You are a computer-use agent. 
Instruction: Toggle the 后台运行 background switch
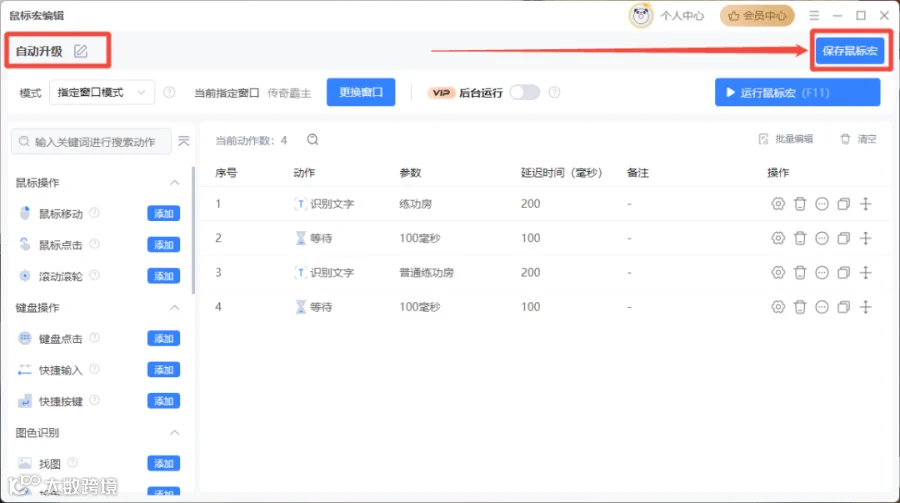click(525, 92)
